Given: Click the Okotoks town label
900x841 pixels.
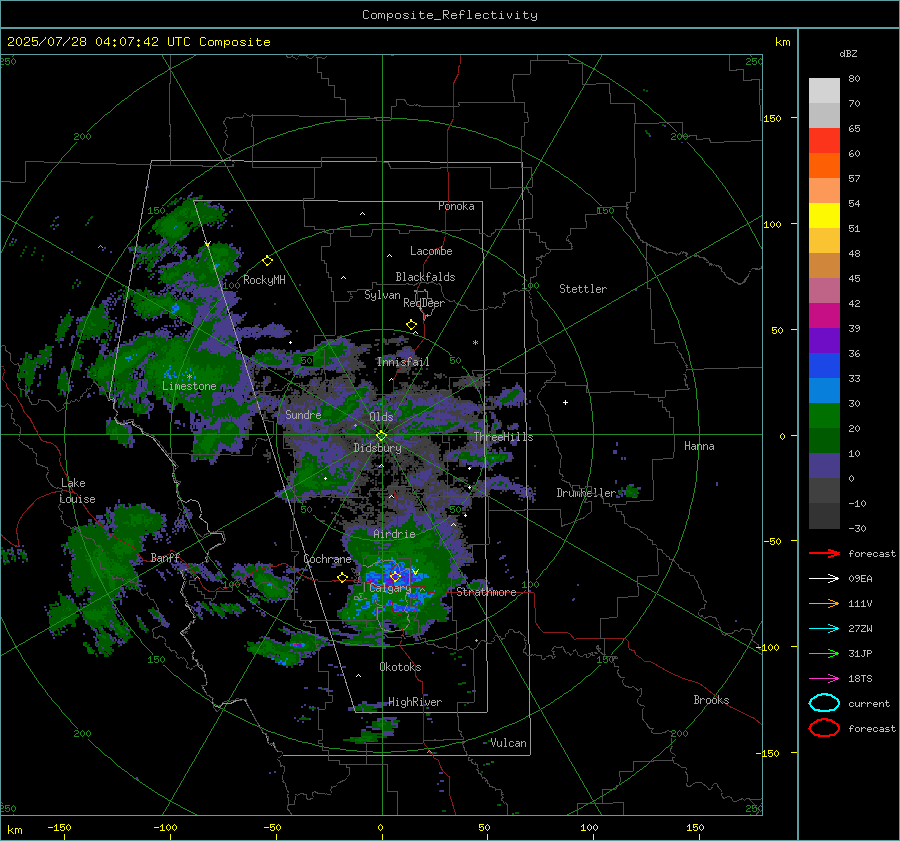Looking at the screenshot, I should pos(400,667).
